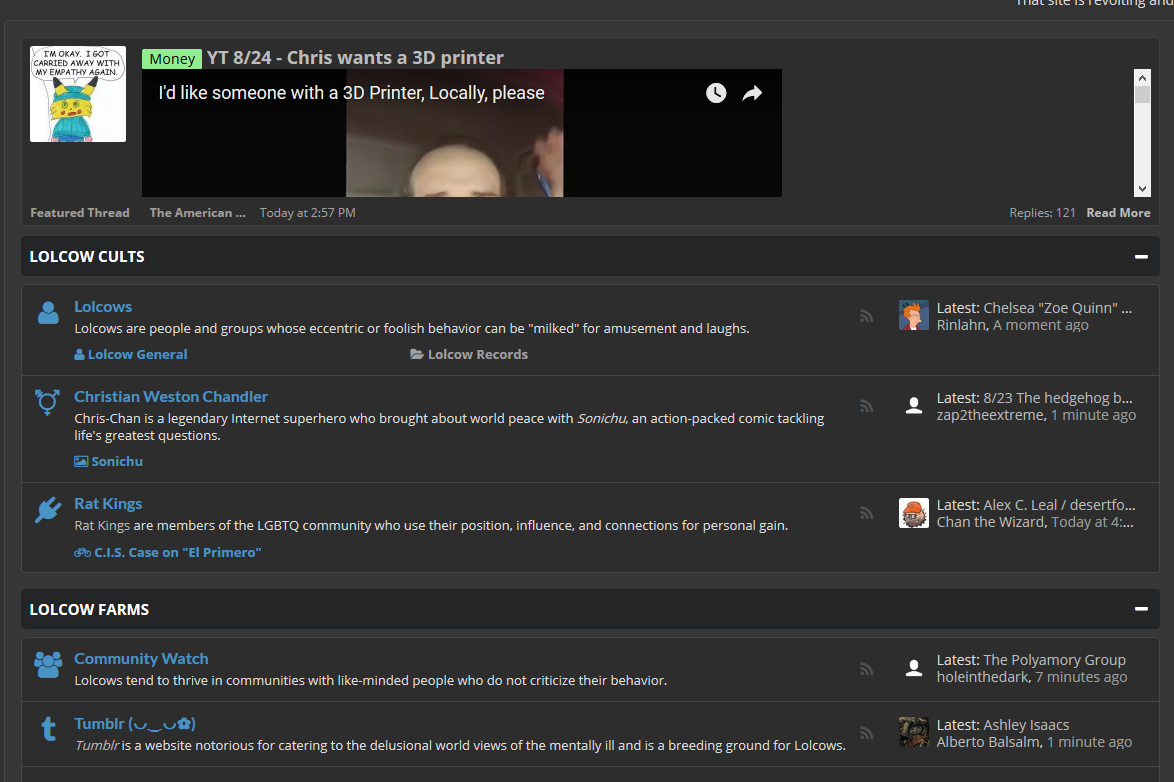Collapse the LOLCOW CULTS category
This screenshot has height=782, width=1174.
[1141, 256]
